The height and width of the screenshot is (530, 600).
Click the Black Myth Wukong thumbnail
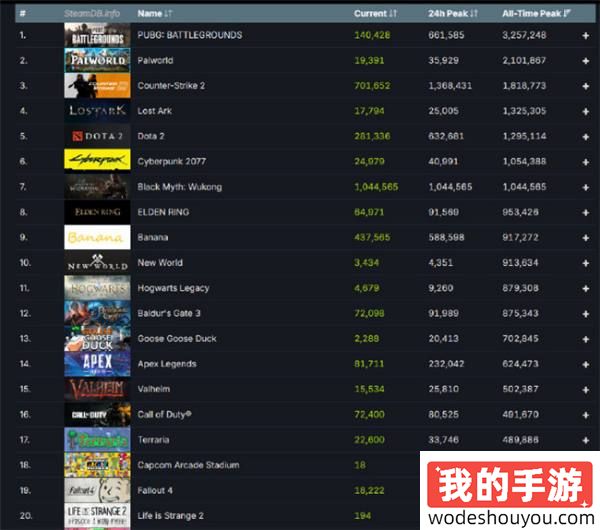[x=97, y=187]
